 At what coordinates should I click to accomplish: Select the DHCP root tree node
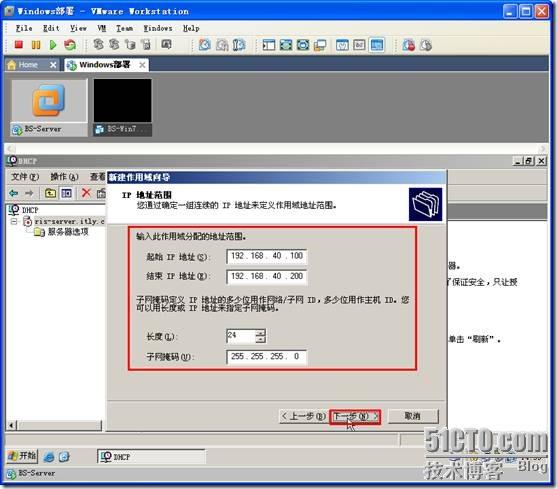pos(29,210)
